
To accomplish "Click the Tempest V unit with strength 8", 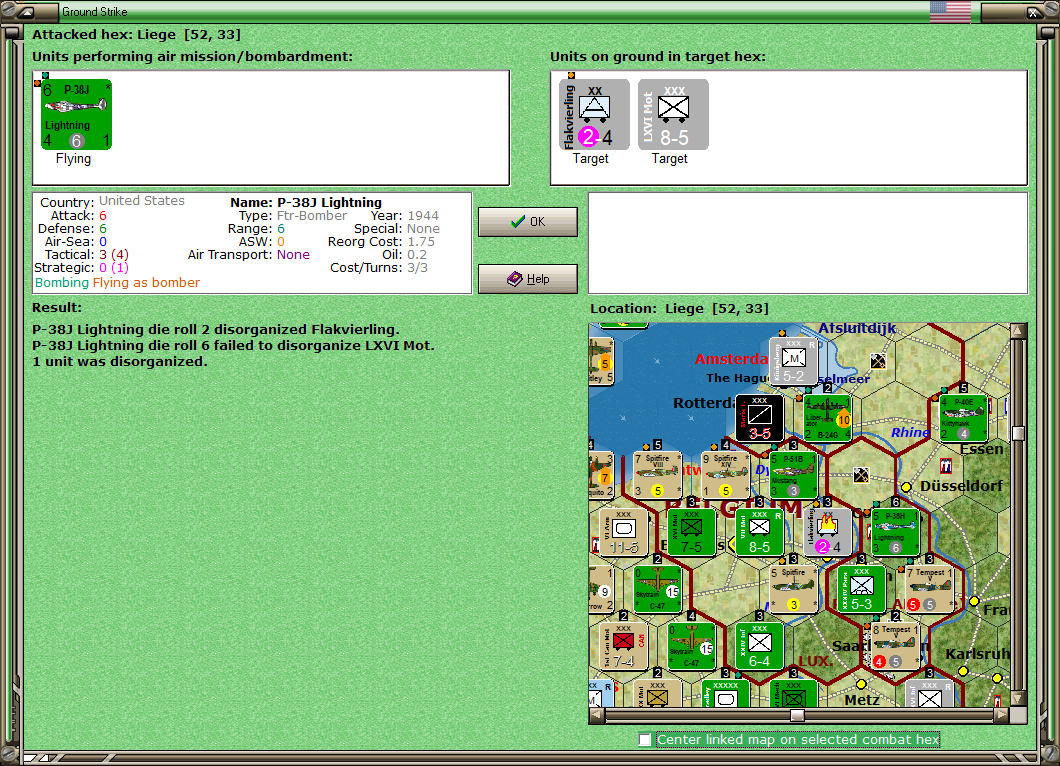I will 896,646.
